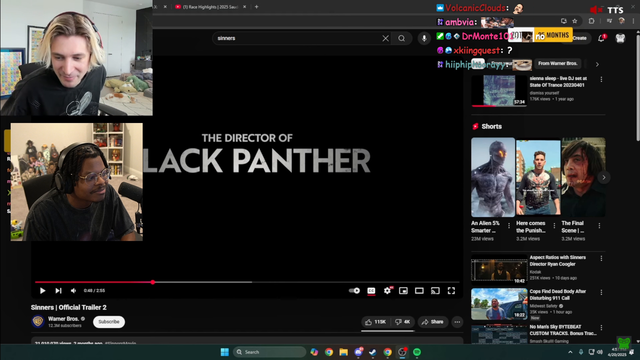Open 'No Man's Sky BYTEBEAT' video title
This screenshot has width=640, height=360.
coord(563,330)
